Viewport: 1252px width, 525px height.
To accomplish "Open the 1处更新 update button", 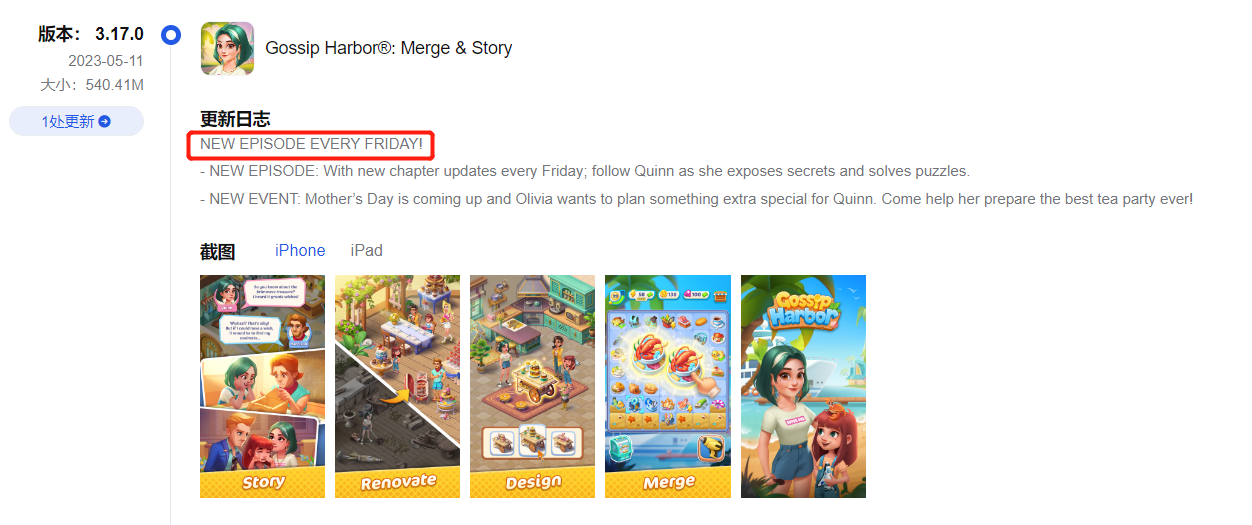I will [77, 122].
